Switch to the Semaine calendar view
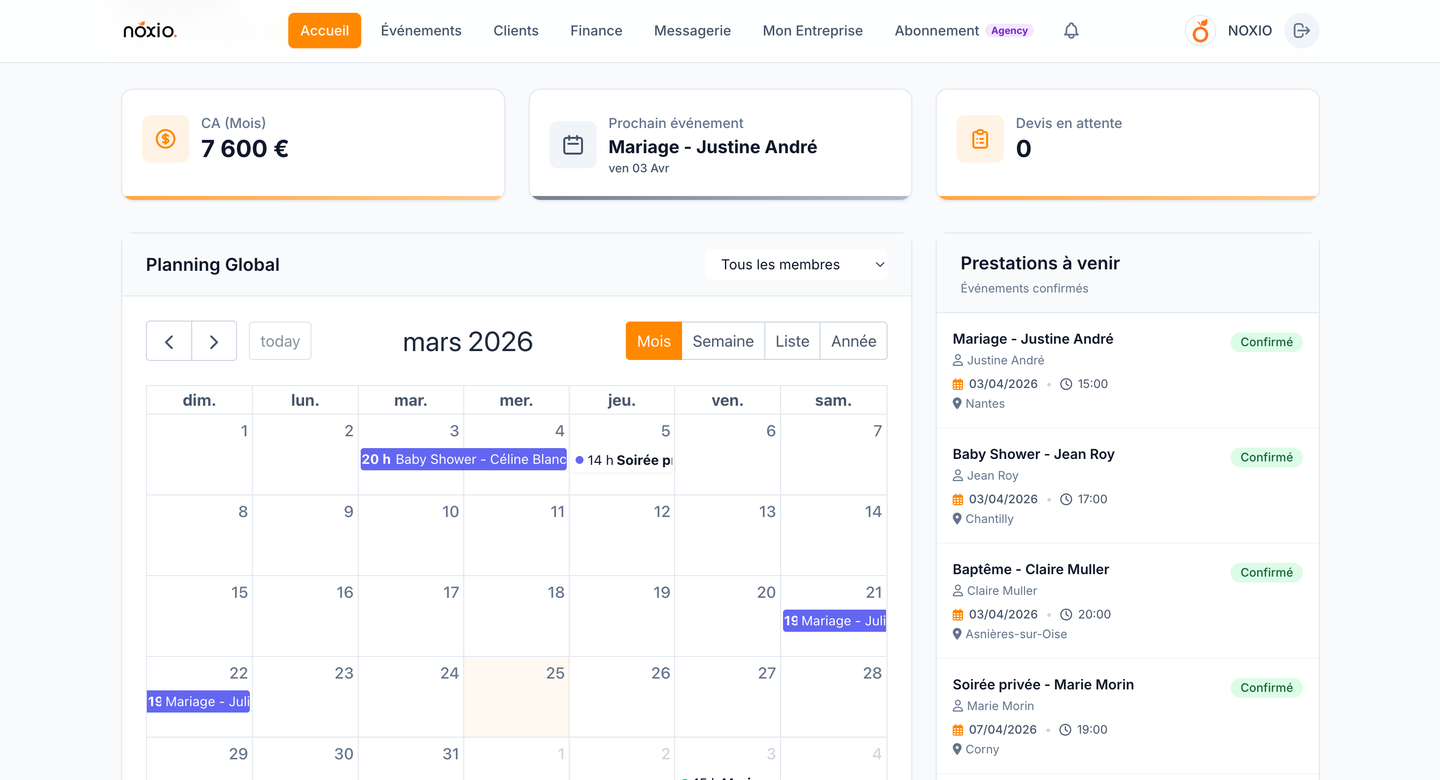Screen dimensions: 1440x780 (722, 341)
